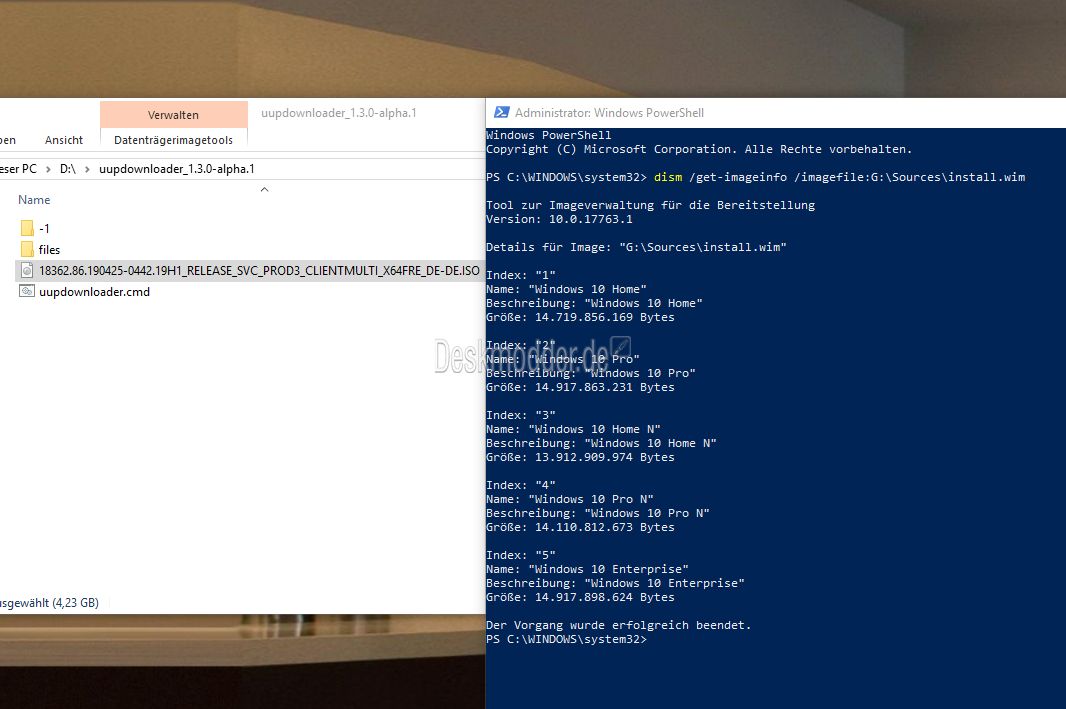The image size is (1066, 709).
Task: Click the script icon beside uupdownloader.cmd
Action: (x=27, y=292)
